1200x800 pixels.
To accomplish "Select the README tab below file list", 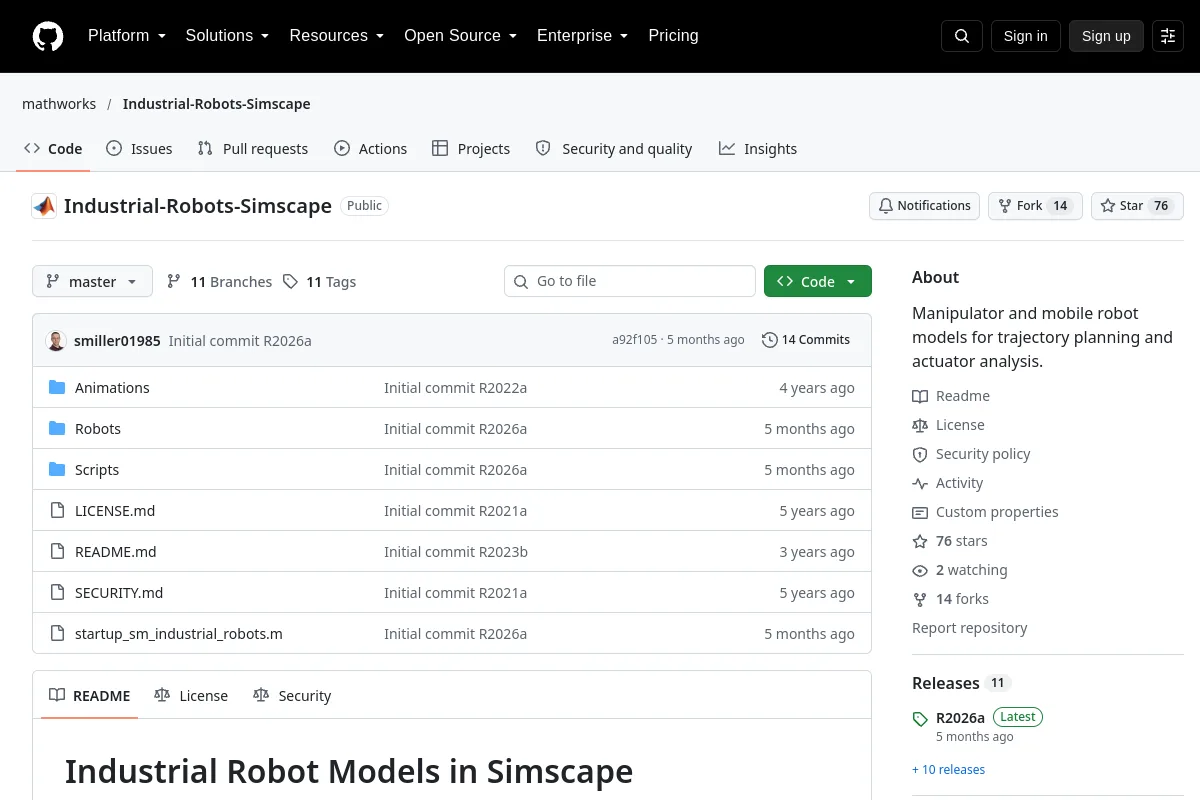I will click(90, 696).
